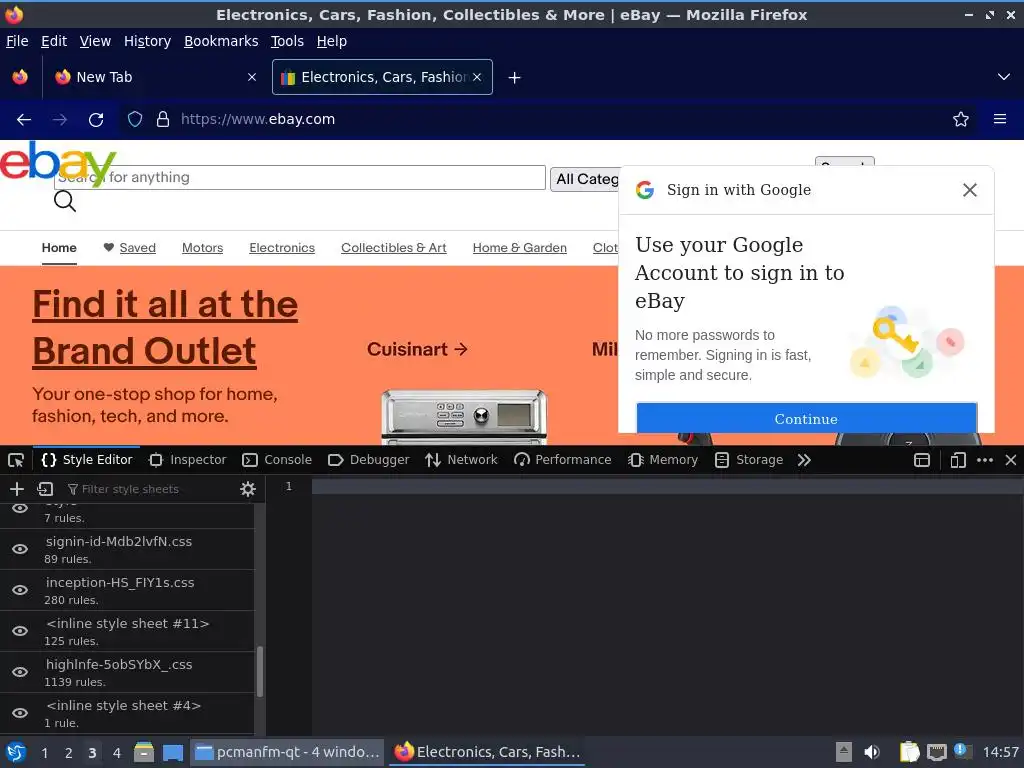Open the Firefox hamburger menu
This screenshot has height=768, width=1024.
coord(999,119)
